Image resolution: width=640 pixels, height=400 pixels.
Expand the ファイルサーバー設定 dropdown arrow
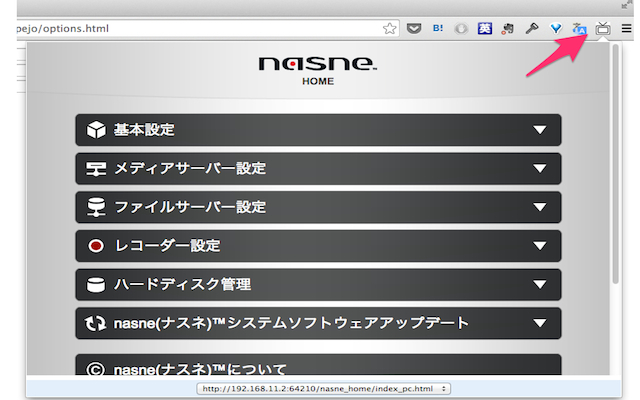click(x=540, y=207)
